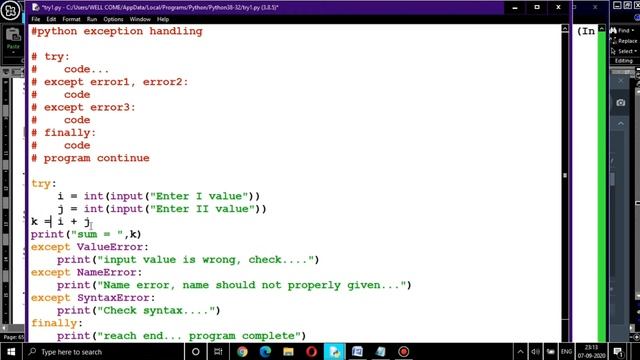The width and height of the screenshot is (640, 360).
Task: Open the screen recorder taskbar icon
Action: 404,351
